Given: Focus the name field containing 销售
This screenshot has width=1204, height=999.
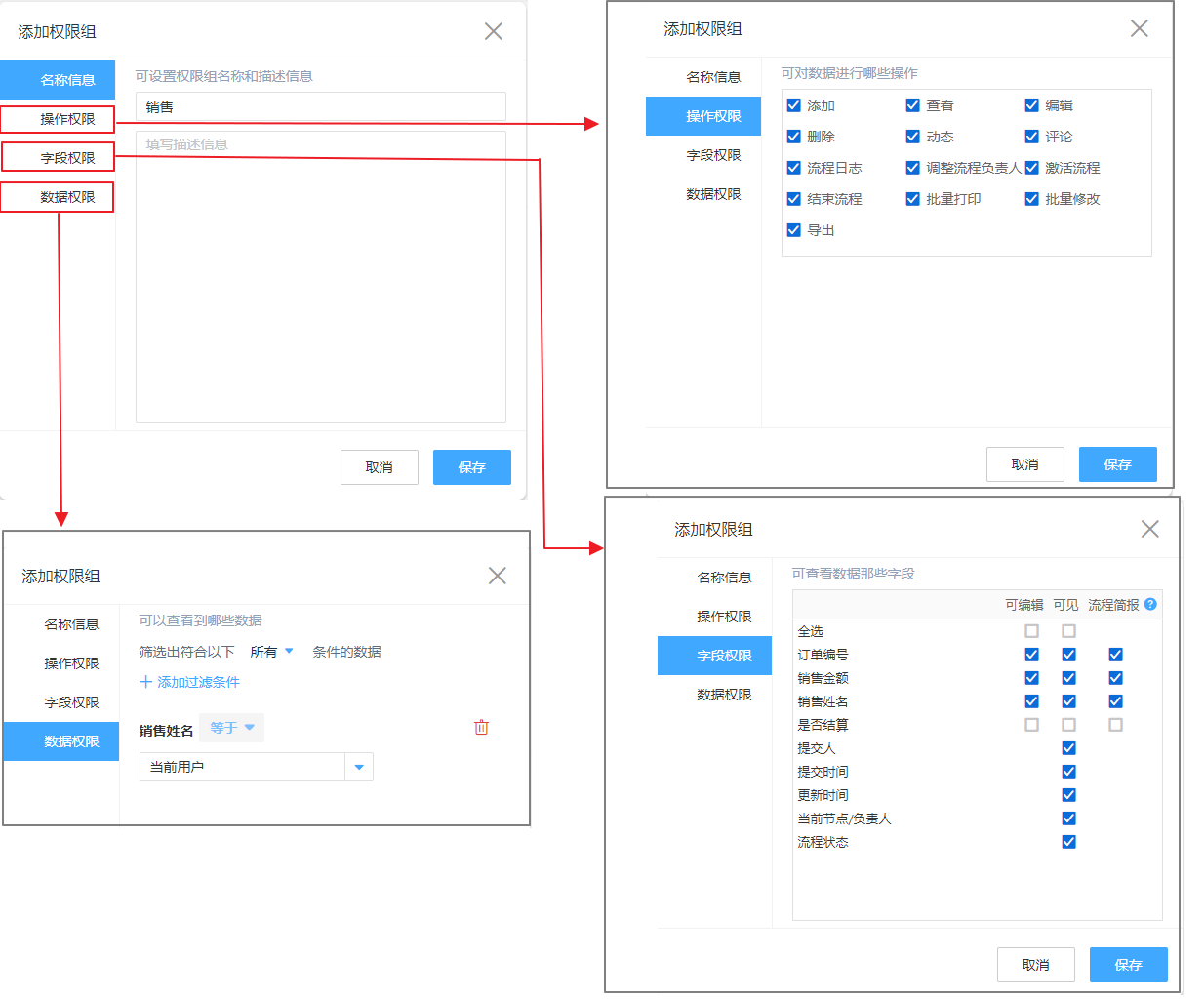Looking at the screenshot, I should click(320, 107).
